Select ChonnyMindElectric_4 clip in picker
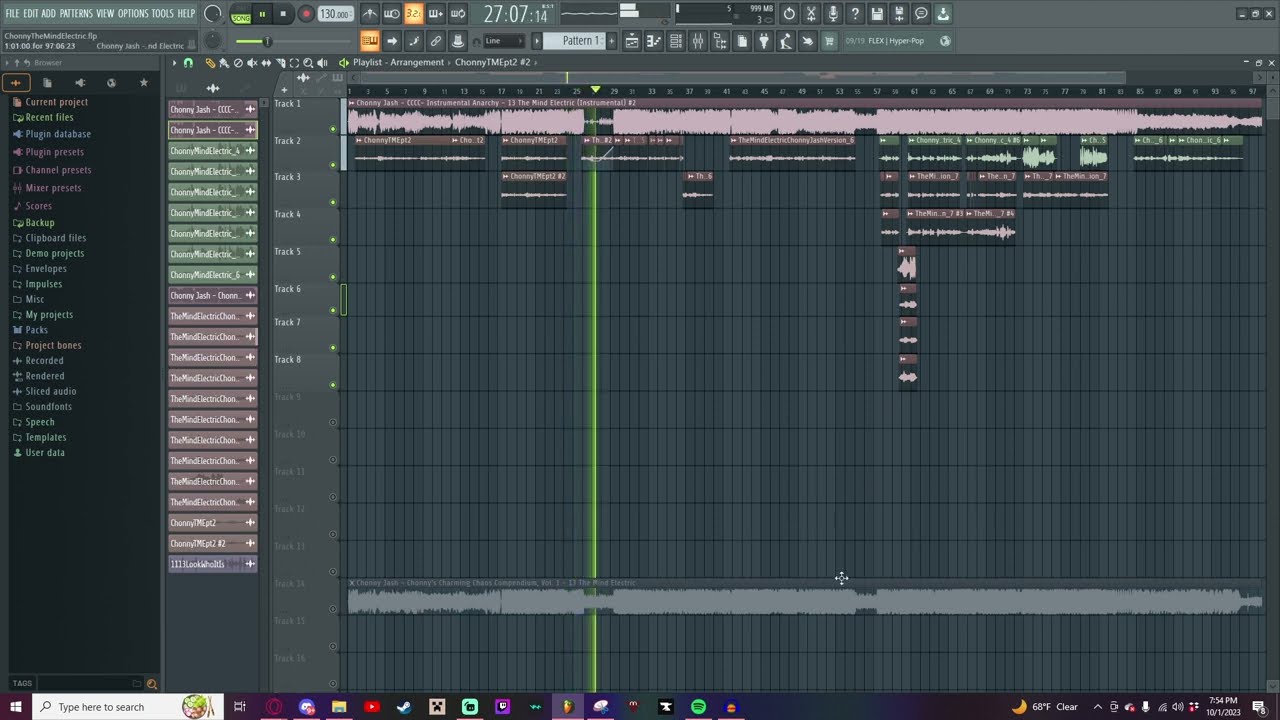Screen dimensions: 1280x720 coord(213,151)
